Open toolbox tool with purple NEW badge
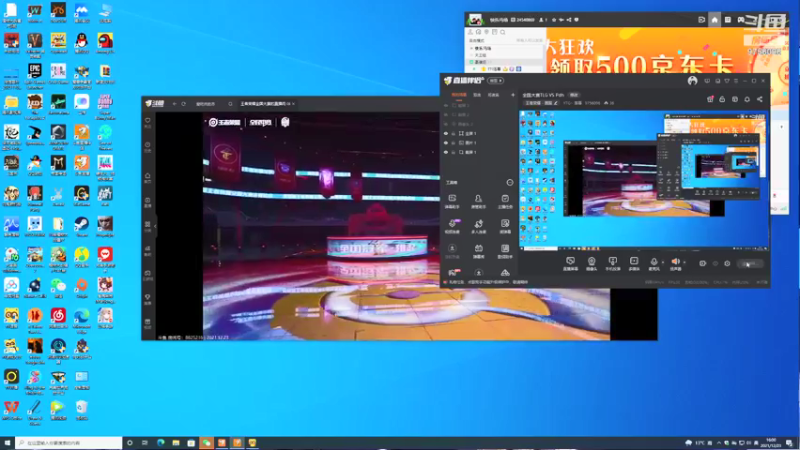The width and height of the screenshot is (800, 450). (x=453, y=226)
